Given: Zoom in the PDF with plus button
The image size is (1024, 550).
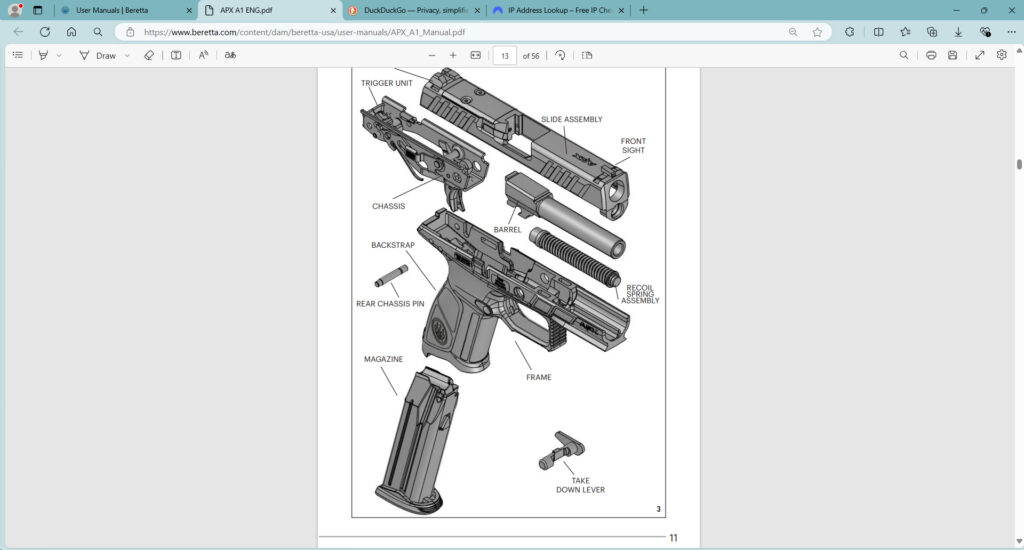Looking at the screenshot, I should 453,56.
